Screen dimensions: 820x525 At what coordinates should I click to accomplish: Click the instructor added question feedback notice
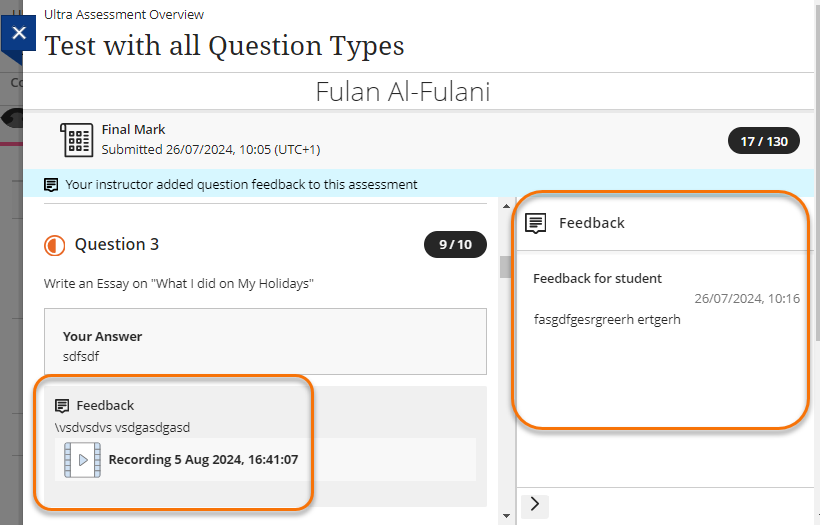[241, 185]
